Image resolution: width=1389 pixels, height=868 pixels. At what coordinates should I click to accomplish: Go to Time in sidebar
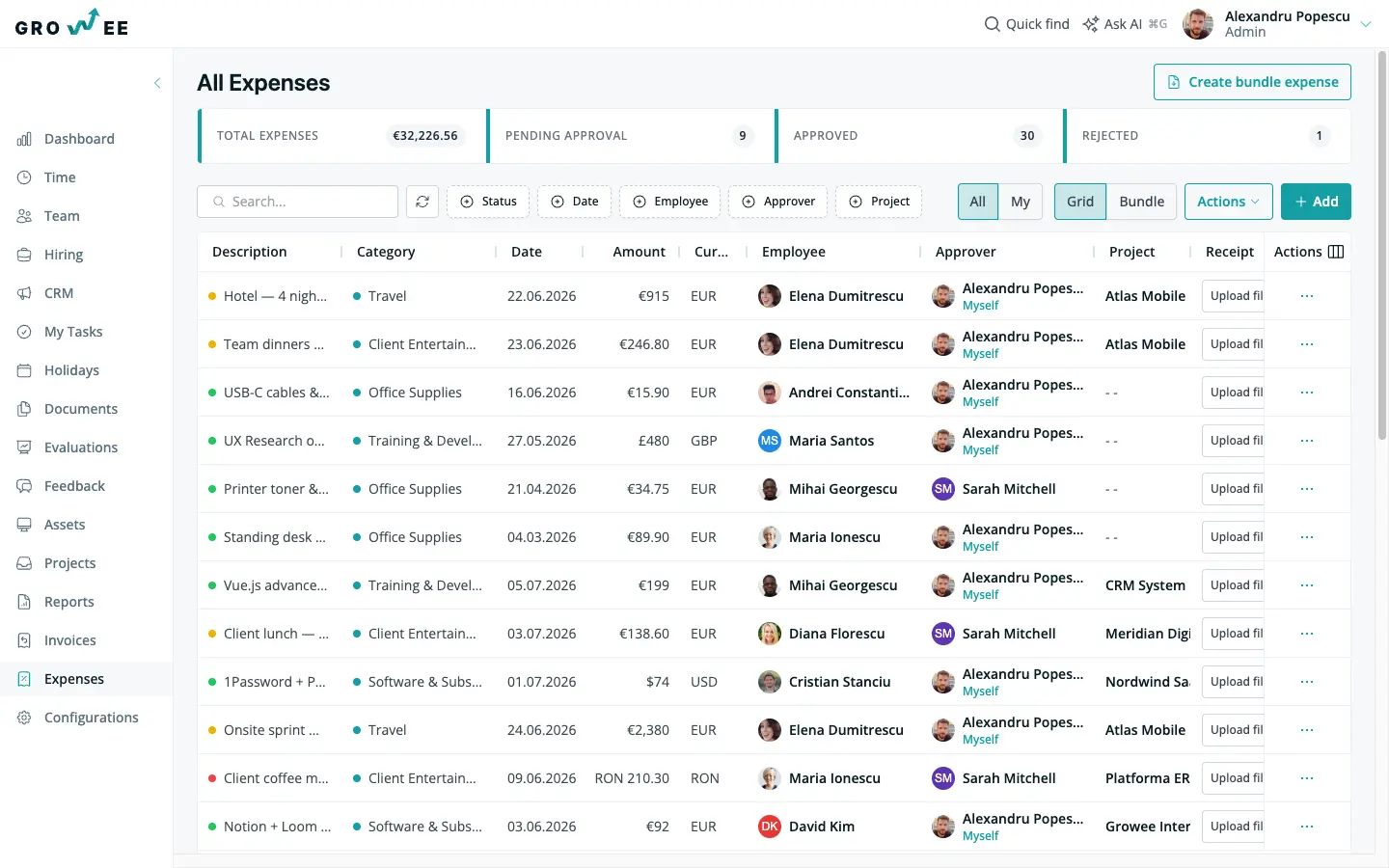click(x=60, y=177)
